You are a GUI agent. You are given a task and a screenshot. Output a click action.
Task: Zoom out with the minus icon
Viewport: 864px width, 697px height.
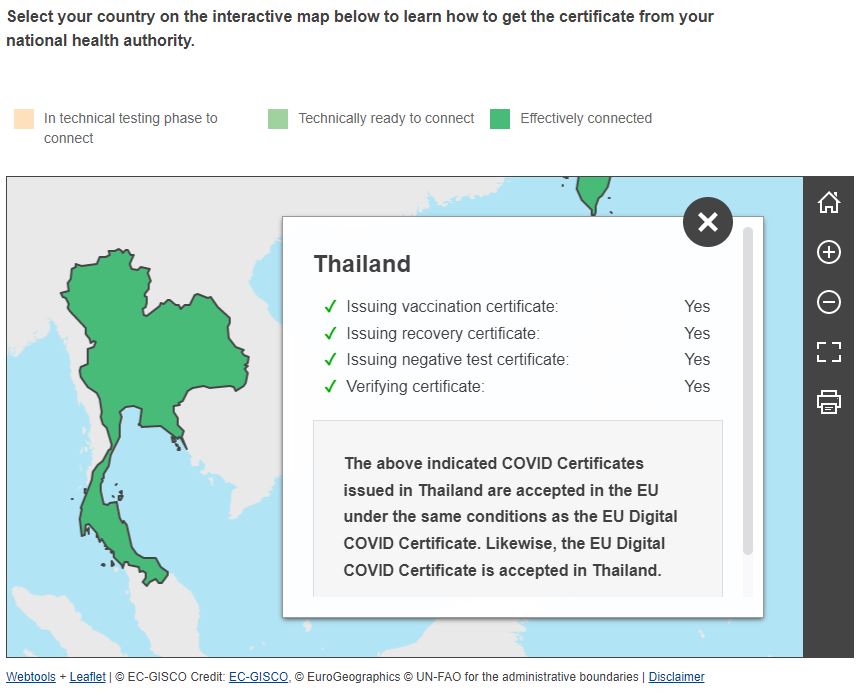click(828, 302)
